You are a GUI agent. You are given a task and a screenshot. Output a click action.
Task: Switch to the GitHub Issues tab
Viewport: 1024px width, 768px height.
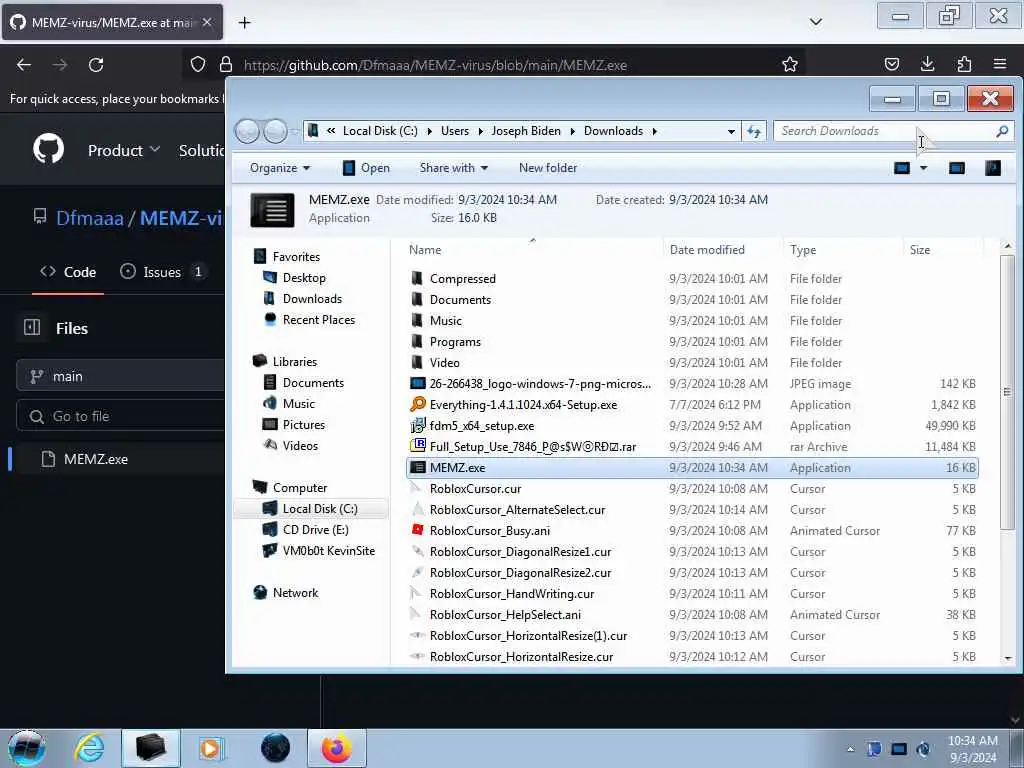[162, 272]
